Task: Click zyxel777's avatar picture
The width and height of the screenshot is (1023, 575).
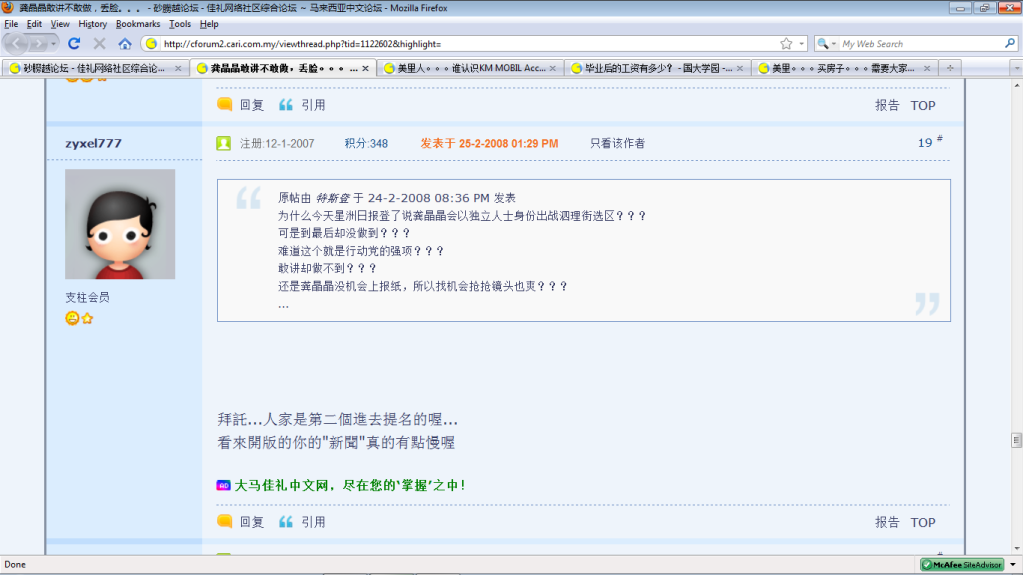Action: (120, 224)
